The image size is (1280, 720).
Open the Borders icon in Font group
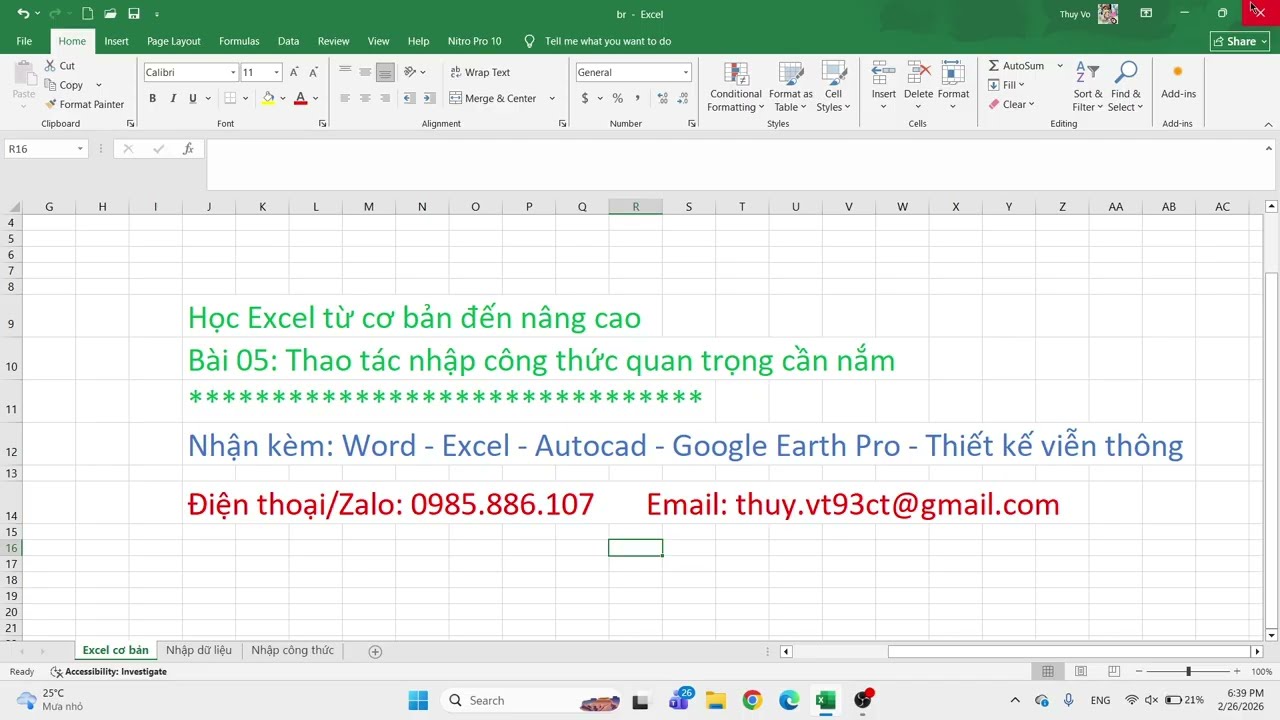pyautogui.click(x=230, y=98)
